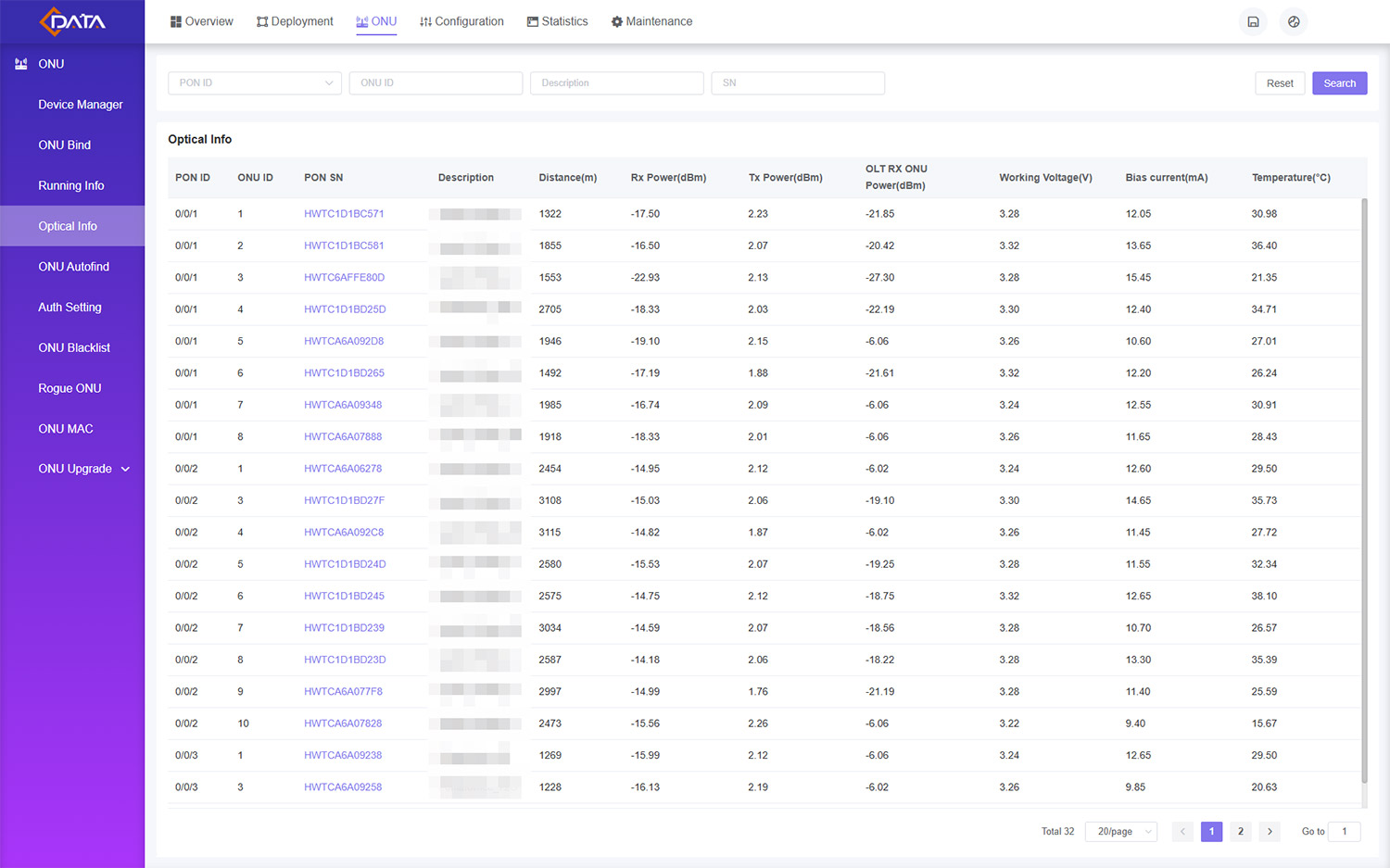Click the table vertical scrollbar
1390x868 pixels.
[1364, 491]
